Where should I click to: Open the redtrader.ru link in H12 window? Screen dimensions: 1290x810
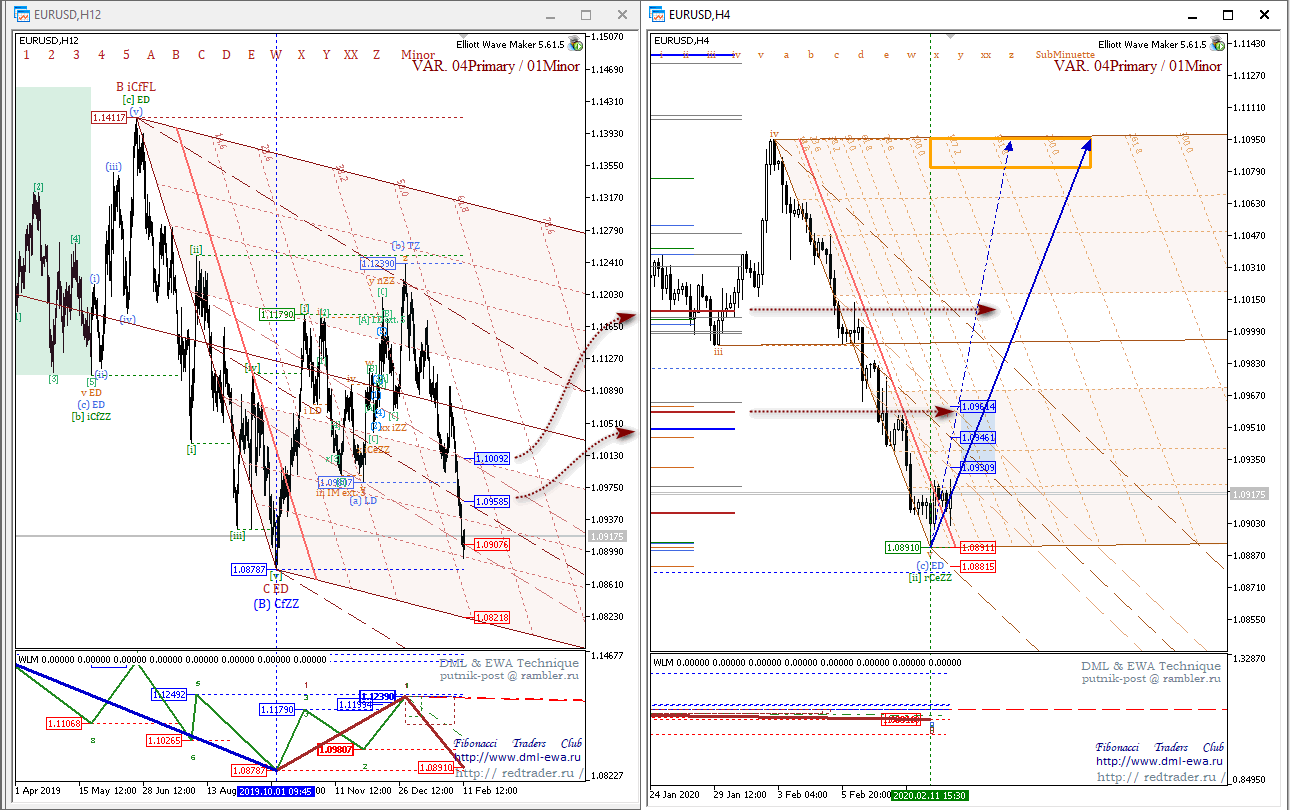(517, 772)
